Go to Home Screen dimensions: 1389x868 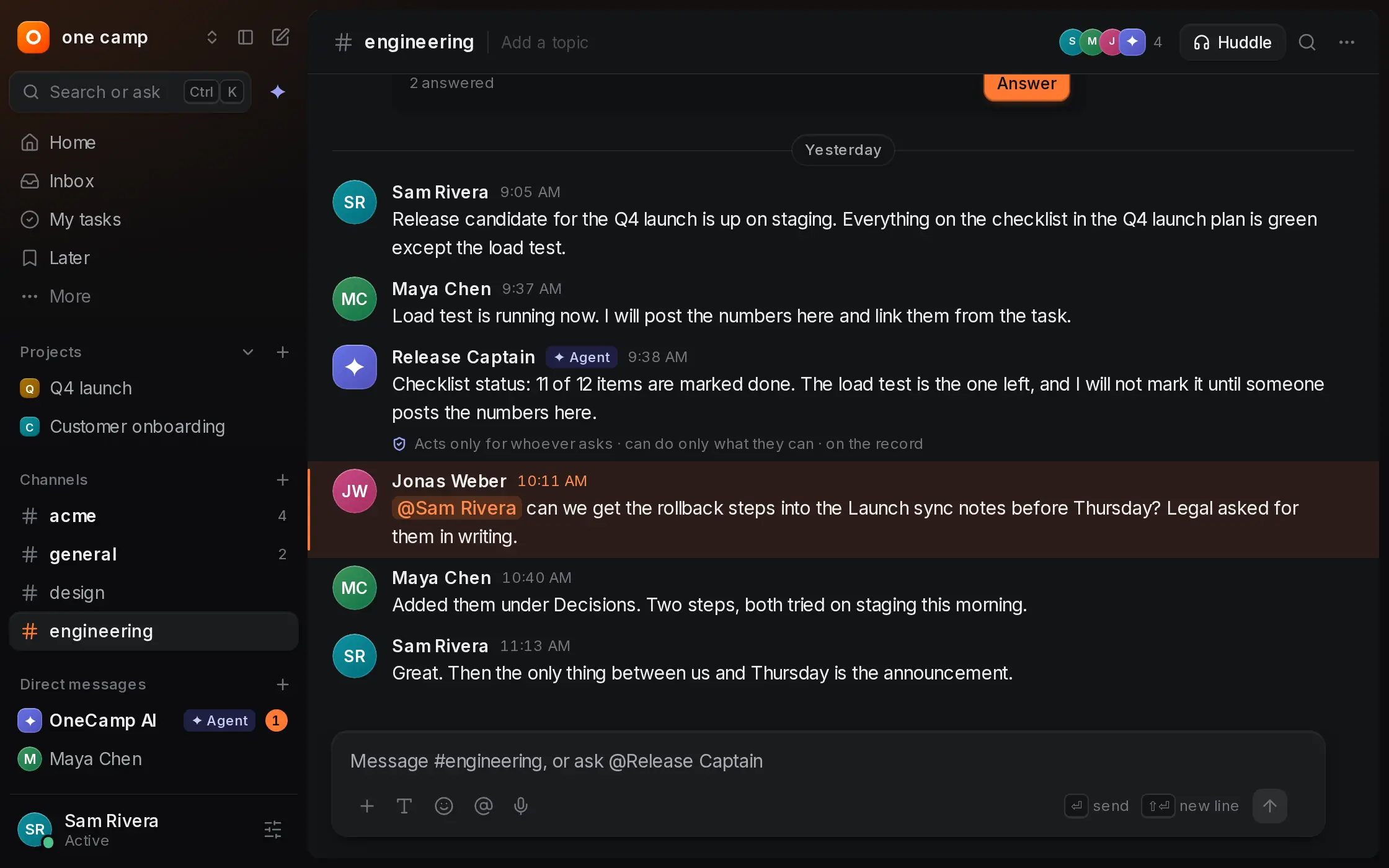[154, 143]
